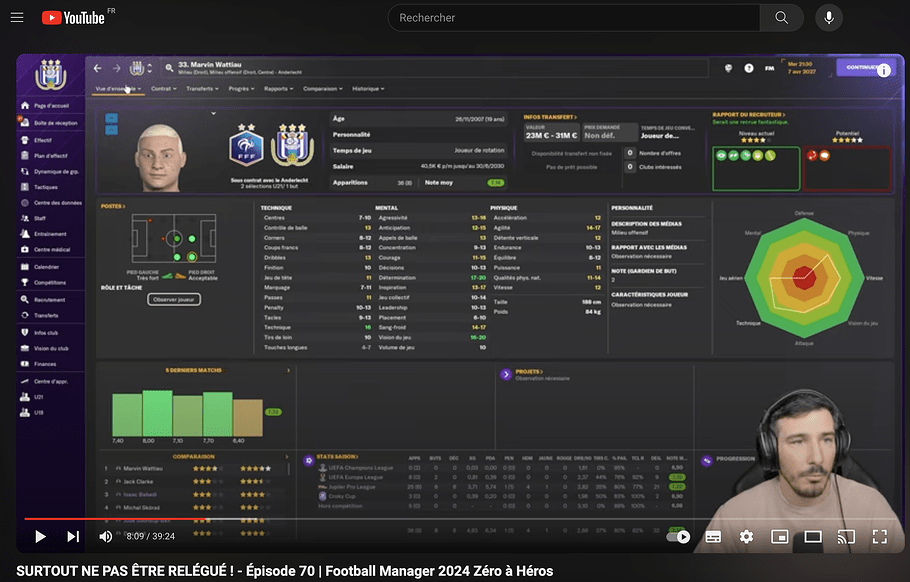Open the club switcher arrows

click(150, 68)
